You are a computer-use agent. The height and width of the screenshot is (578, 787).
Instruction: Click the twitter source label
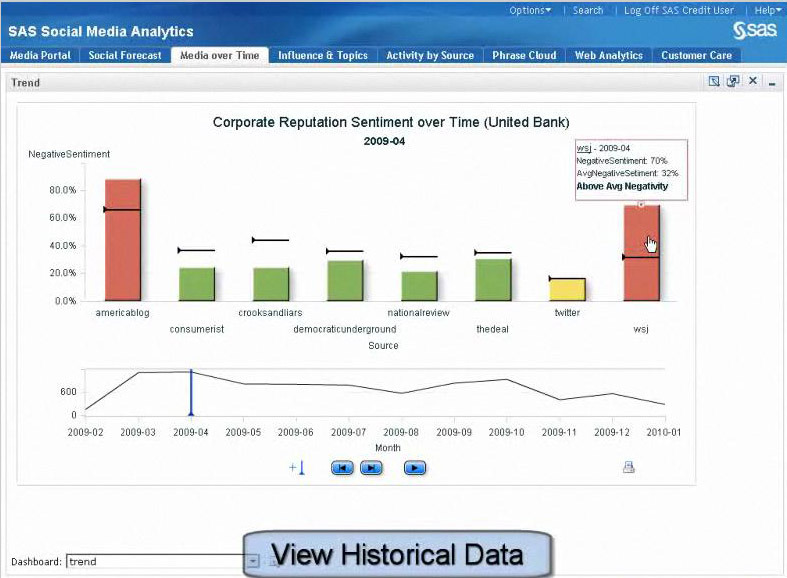pos(567,313)
